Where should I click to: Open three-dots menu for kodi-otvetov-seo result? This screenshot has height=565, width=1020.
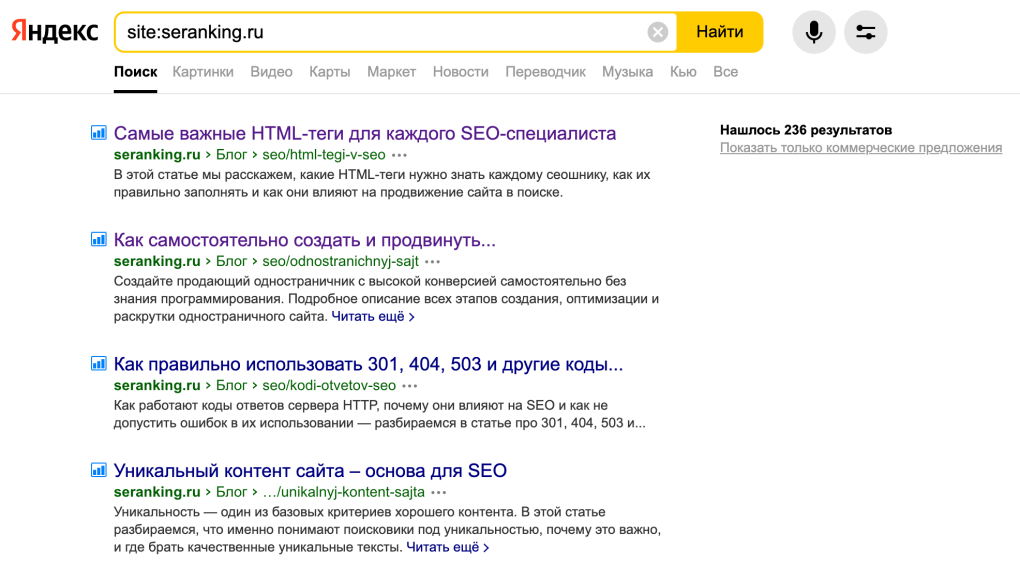click(410, 386)
